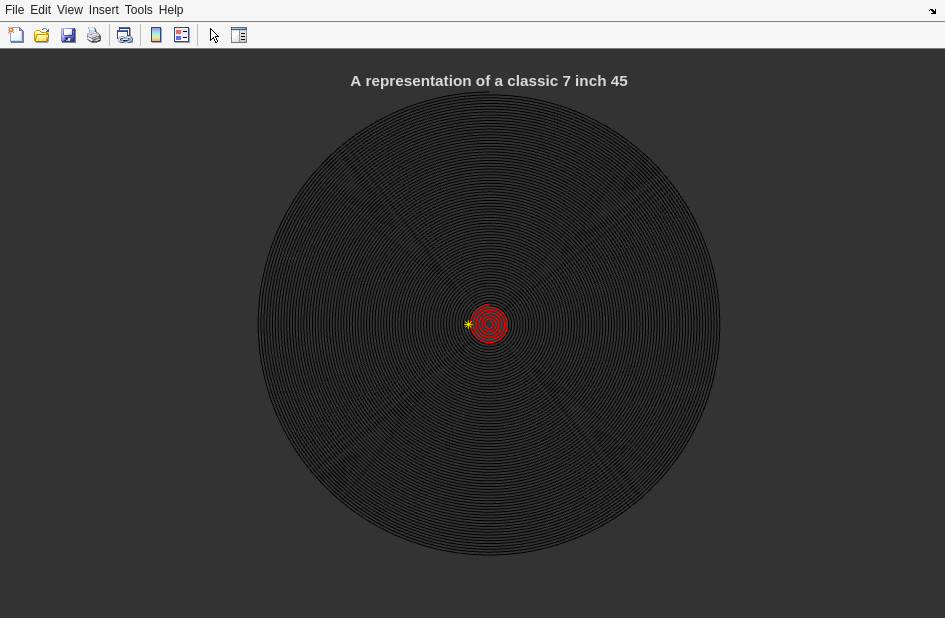The image size is (945, 618).
Task: Print the figure with the printer icon
Action: pos(94,35)
